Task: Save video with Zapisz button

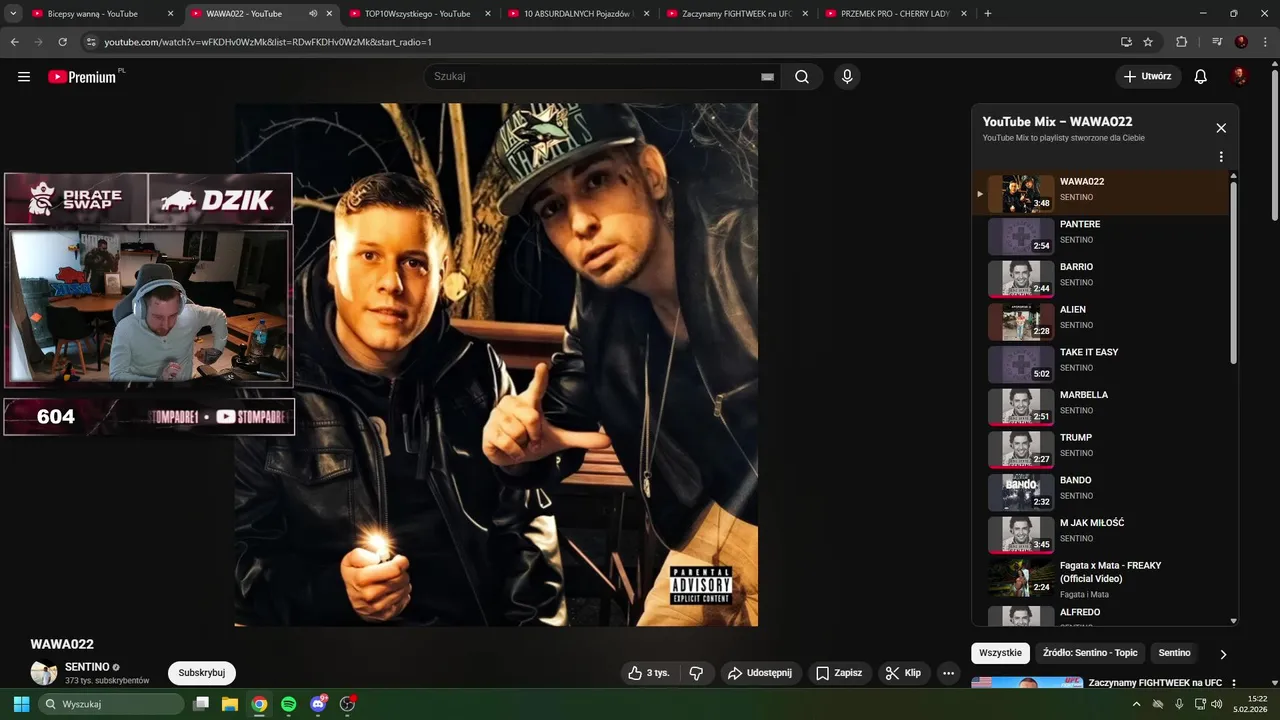Action: (838, 673)
